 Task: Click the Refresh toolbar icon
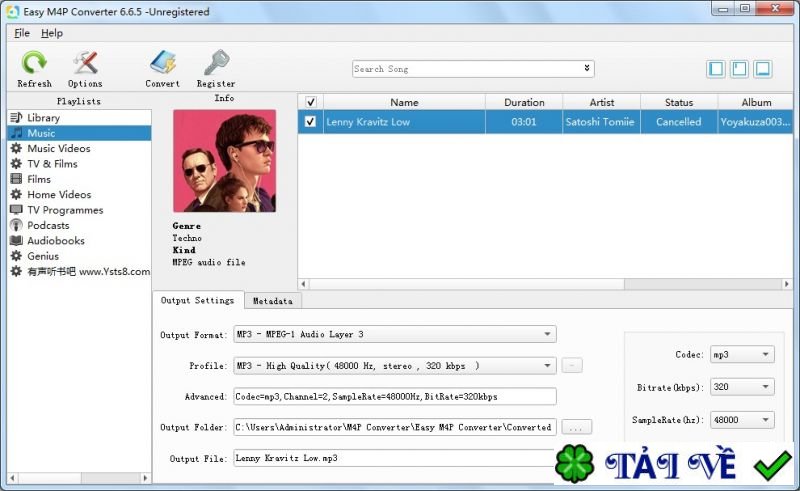pyautogui.click(x=34, y=64)
